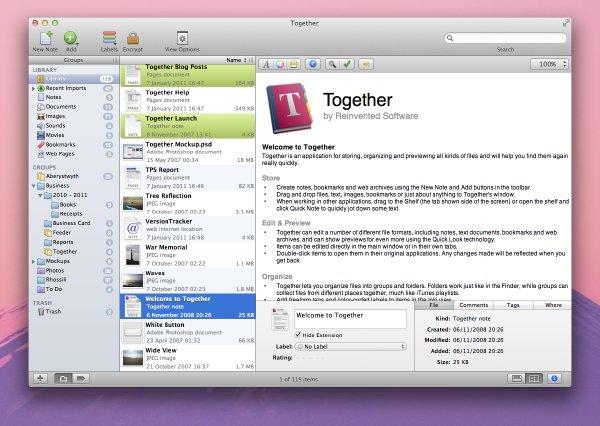Click the yellow highlight icon in editor bar
600x426 pixels.
tap(366, 64)
